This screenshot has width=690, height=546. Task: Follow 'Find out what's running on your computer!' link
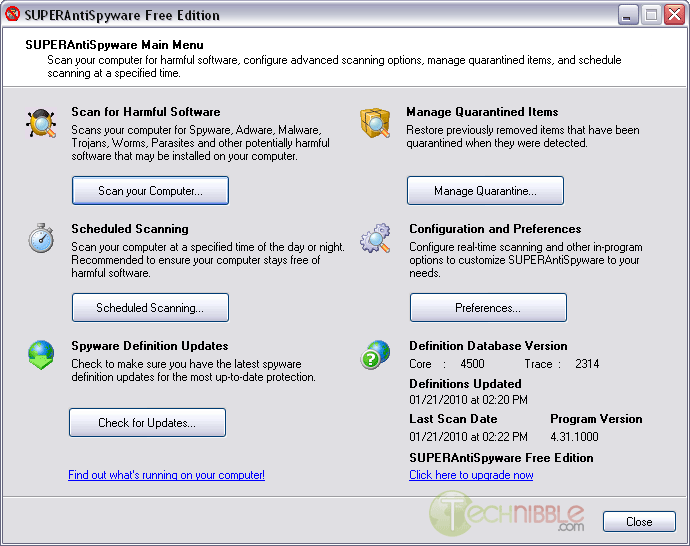(166, 475)
